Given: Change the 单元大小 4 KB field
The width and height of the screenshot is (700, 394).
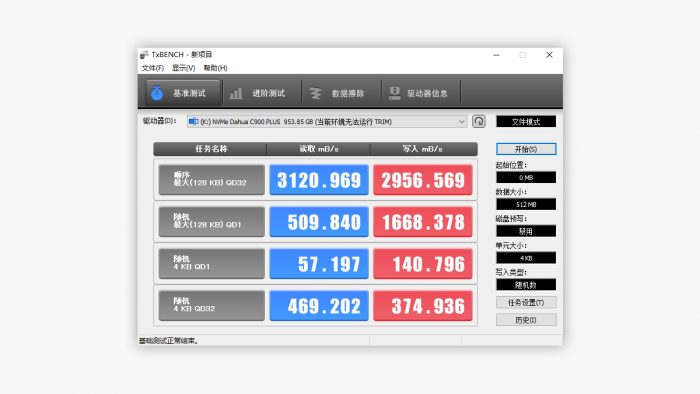Looking at the screenshot, I should click(x=526, y=258).
